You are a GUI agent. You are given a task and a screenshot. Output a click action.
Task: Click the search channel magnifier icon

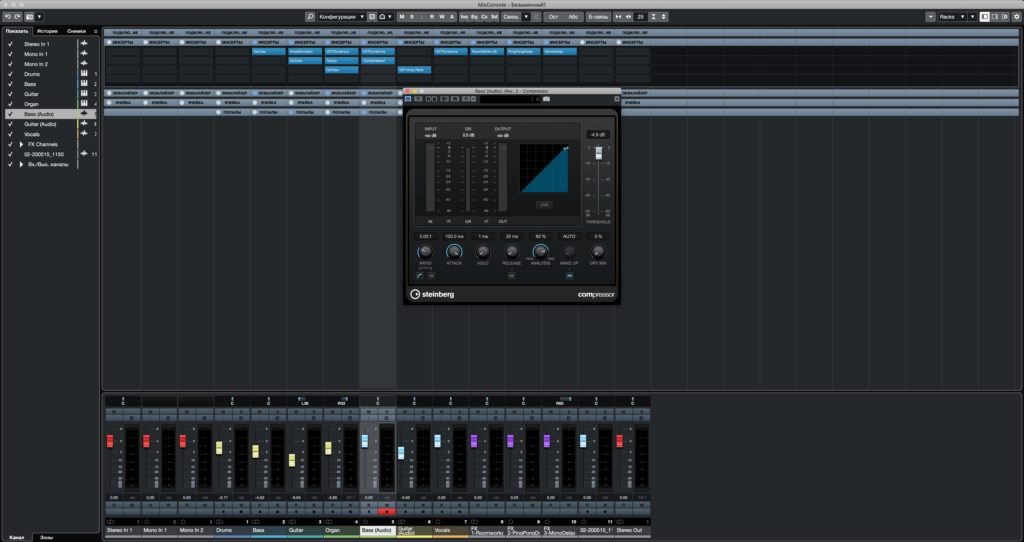click(310, 16)
